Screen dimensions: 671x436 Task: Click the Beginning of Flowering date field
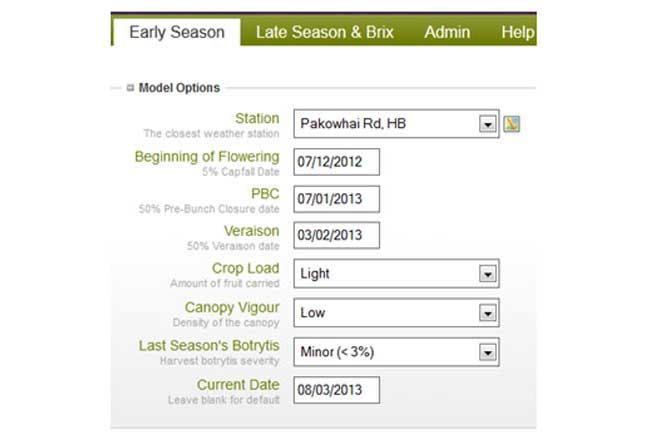point(337,162)
